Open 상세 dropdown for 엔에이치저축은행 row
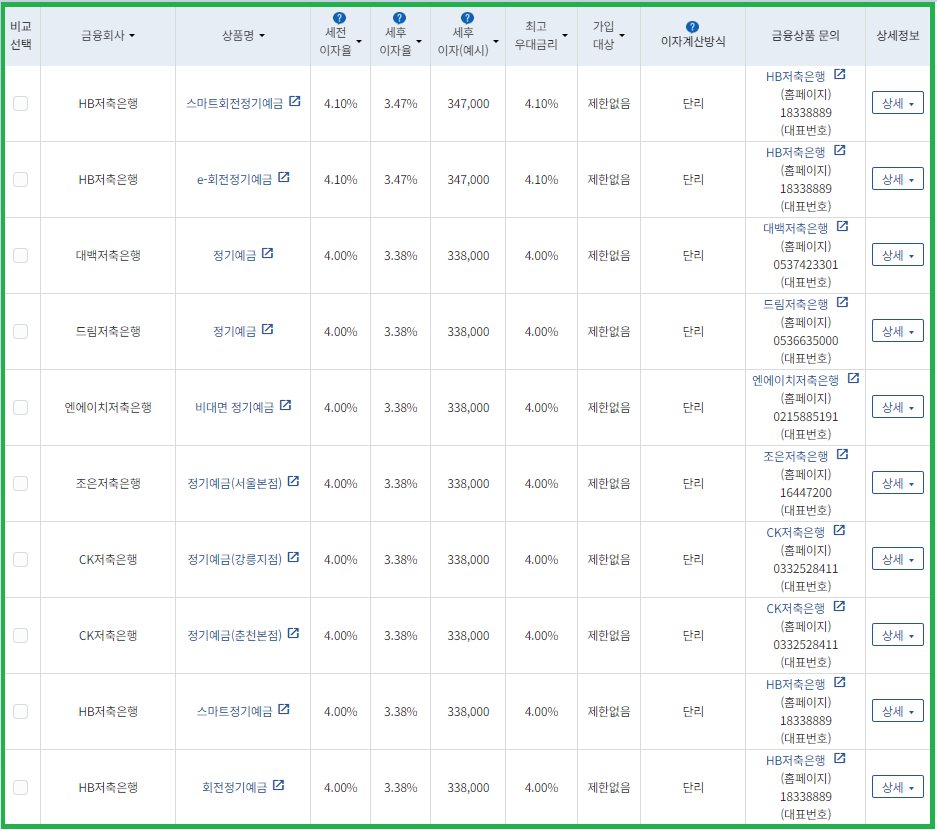This screenshot has height=830, width=937. tap(898, 407)
